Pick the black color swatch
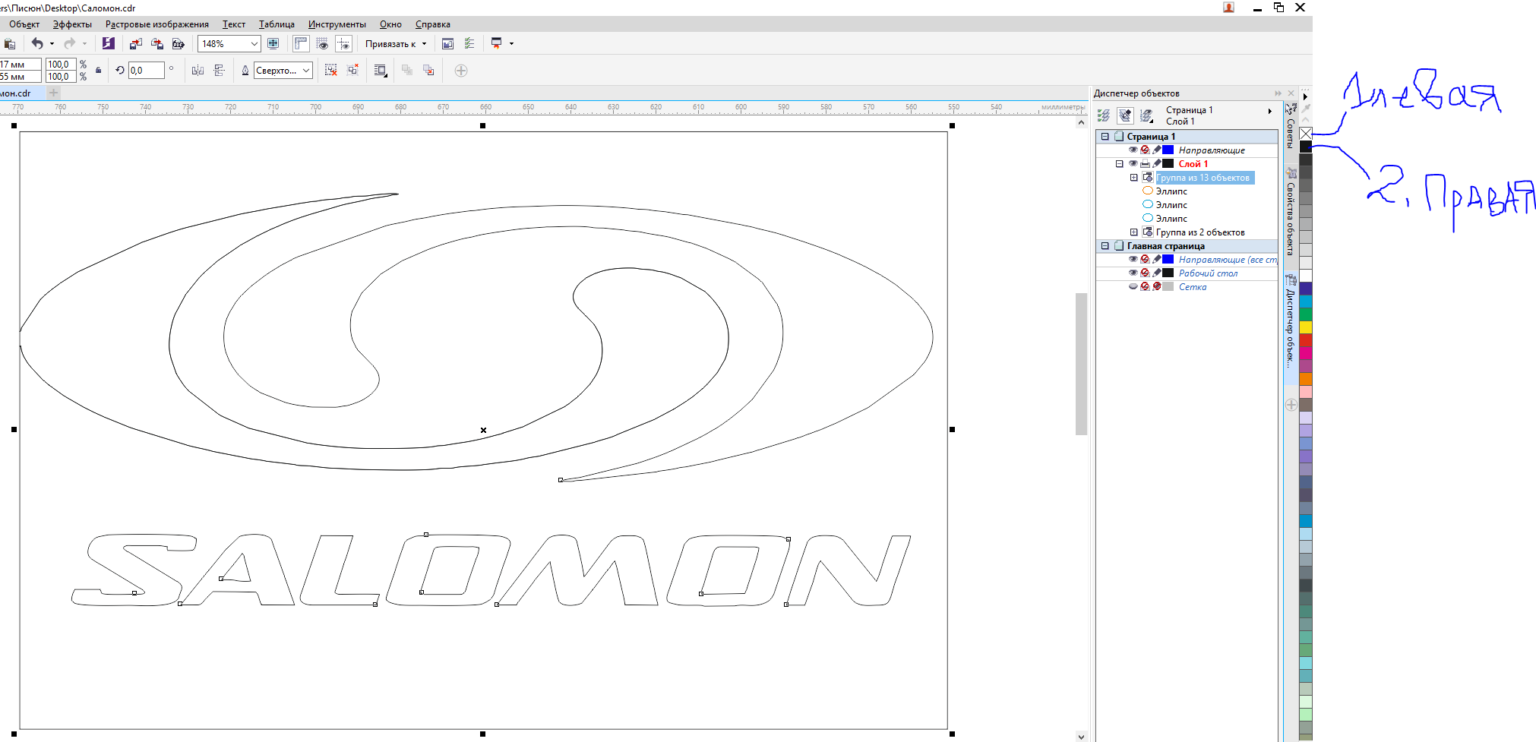This screenshot has width=1536, height=742. (1305, 146)
